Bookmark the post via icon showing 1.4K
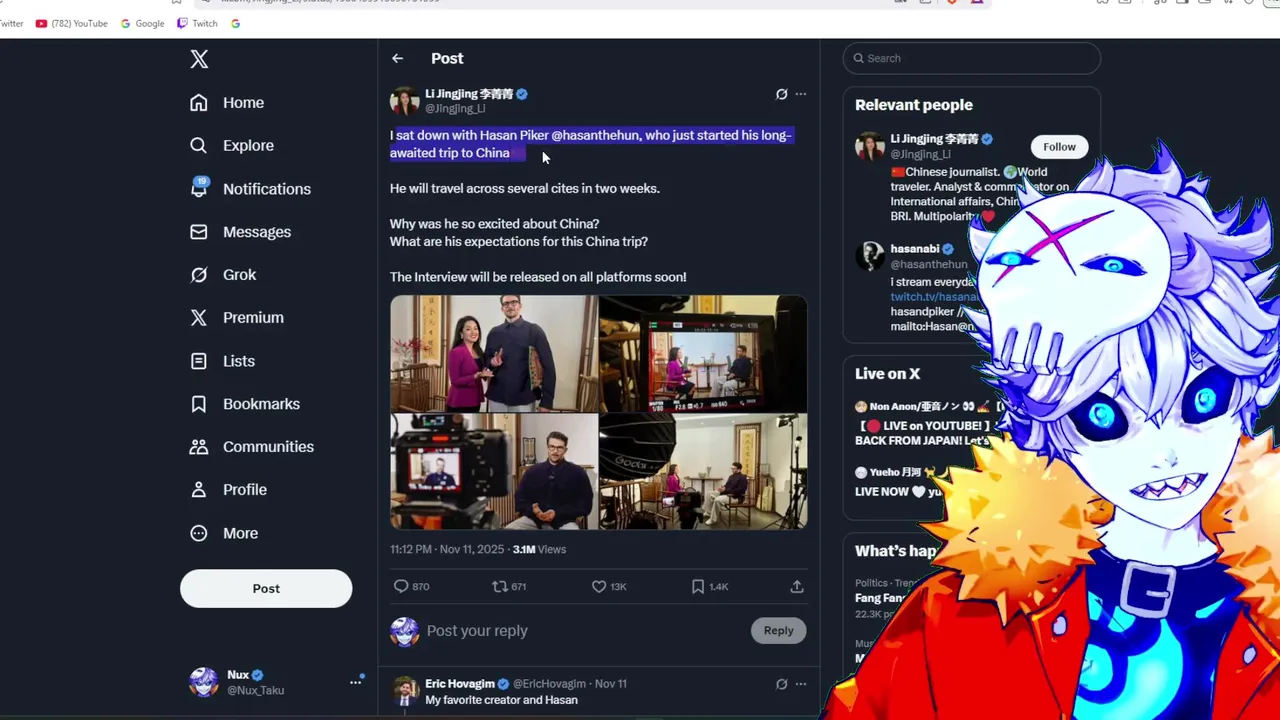Image resolution: width=1280 pixels, height=720 pixels. coord(698,587)
